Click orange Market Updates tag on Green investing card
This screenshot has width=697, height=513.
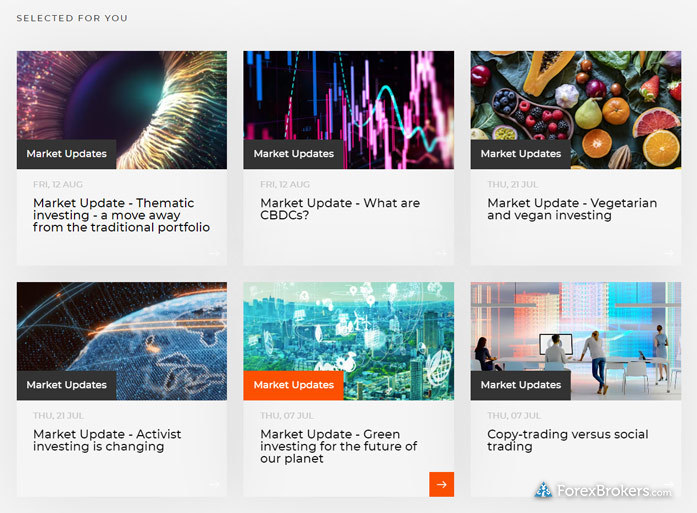pyautogui.click(x=293, y=385)
